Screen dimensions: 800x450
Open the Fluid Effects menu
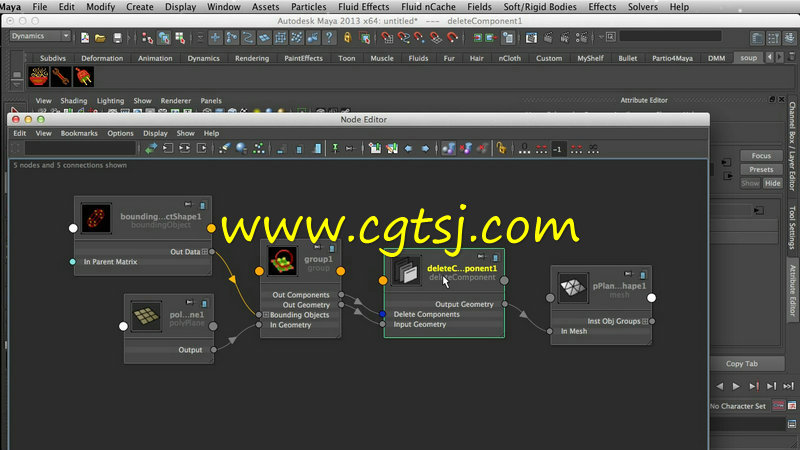point(363,7)
